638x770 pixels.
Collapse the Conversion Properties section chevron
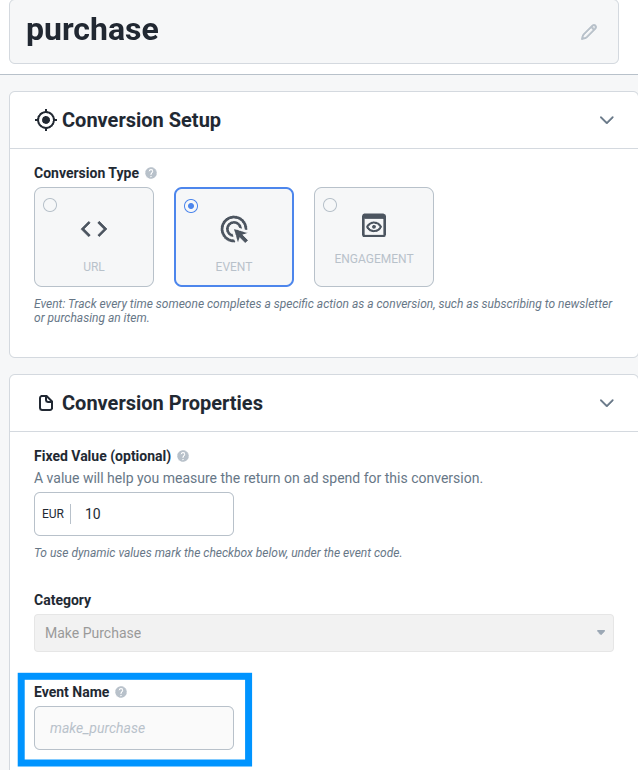point(606,403)
